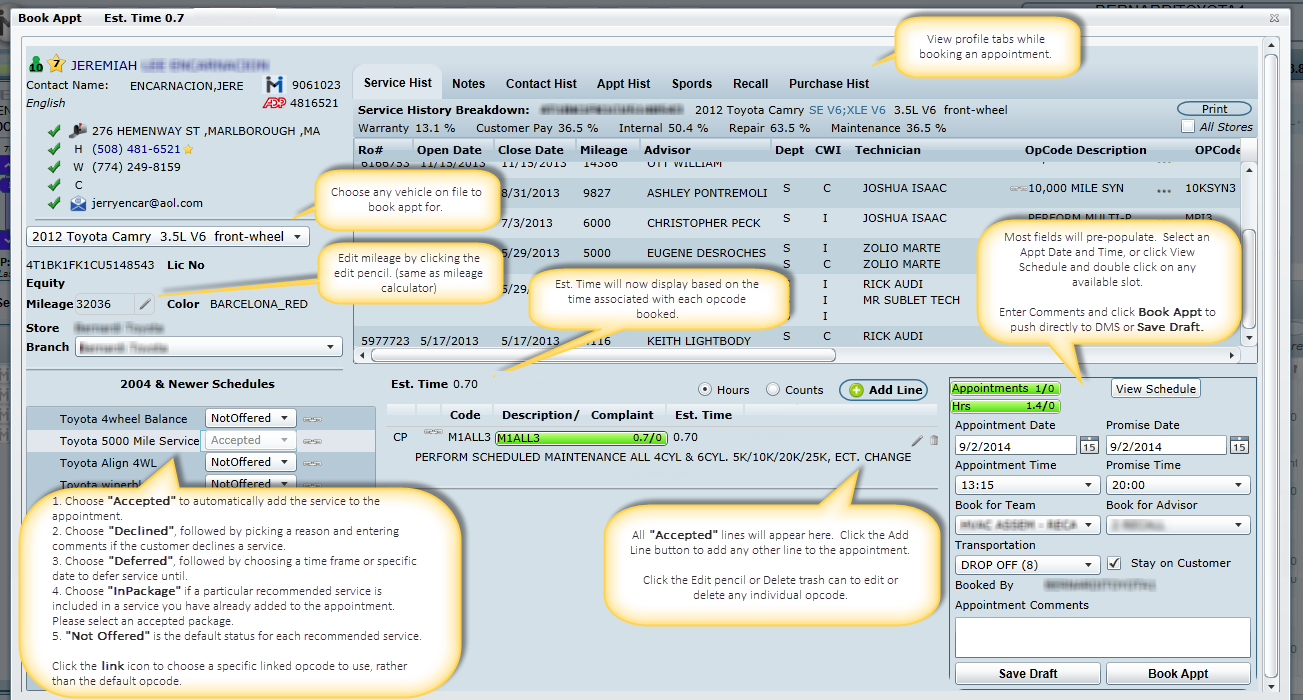Click the edit pencil on the M1ALL3 line

[x=917, y=440]
